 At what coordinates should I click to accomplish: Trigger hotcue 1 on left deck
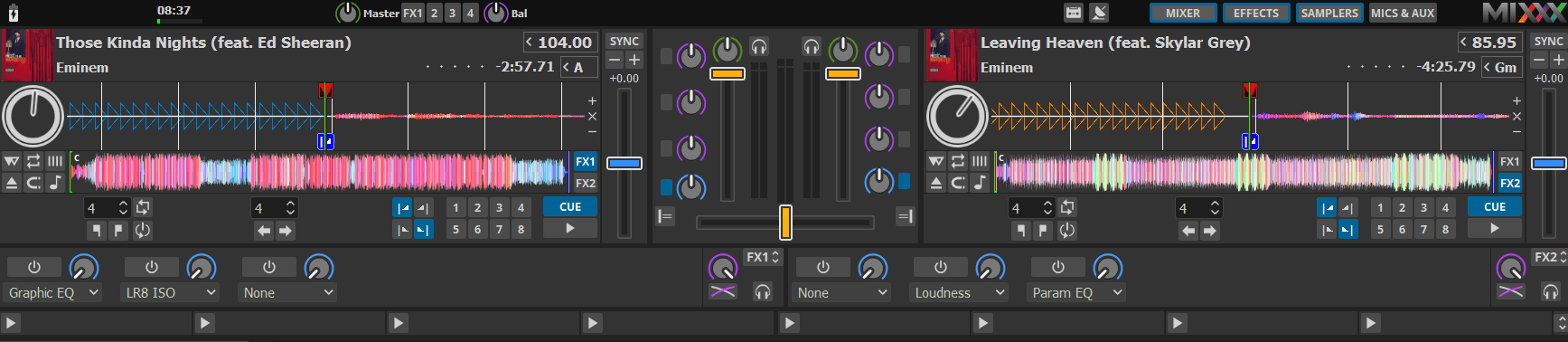[x=455, y=208]
